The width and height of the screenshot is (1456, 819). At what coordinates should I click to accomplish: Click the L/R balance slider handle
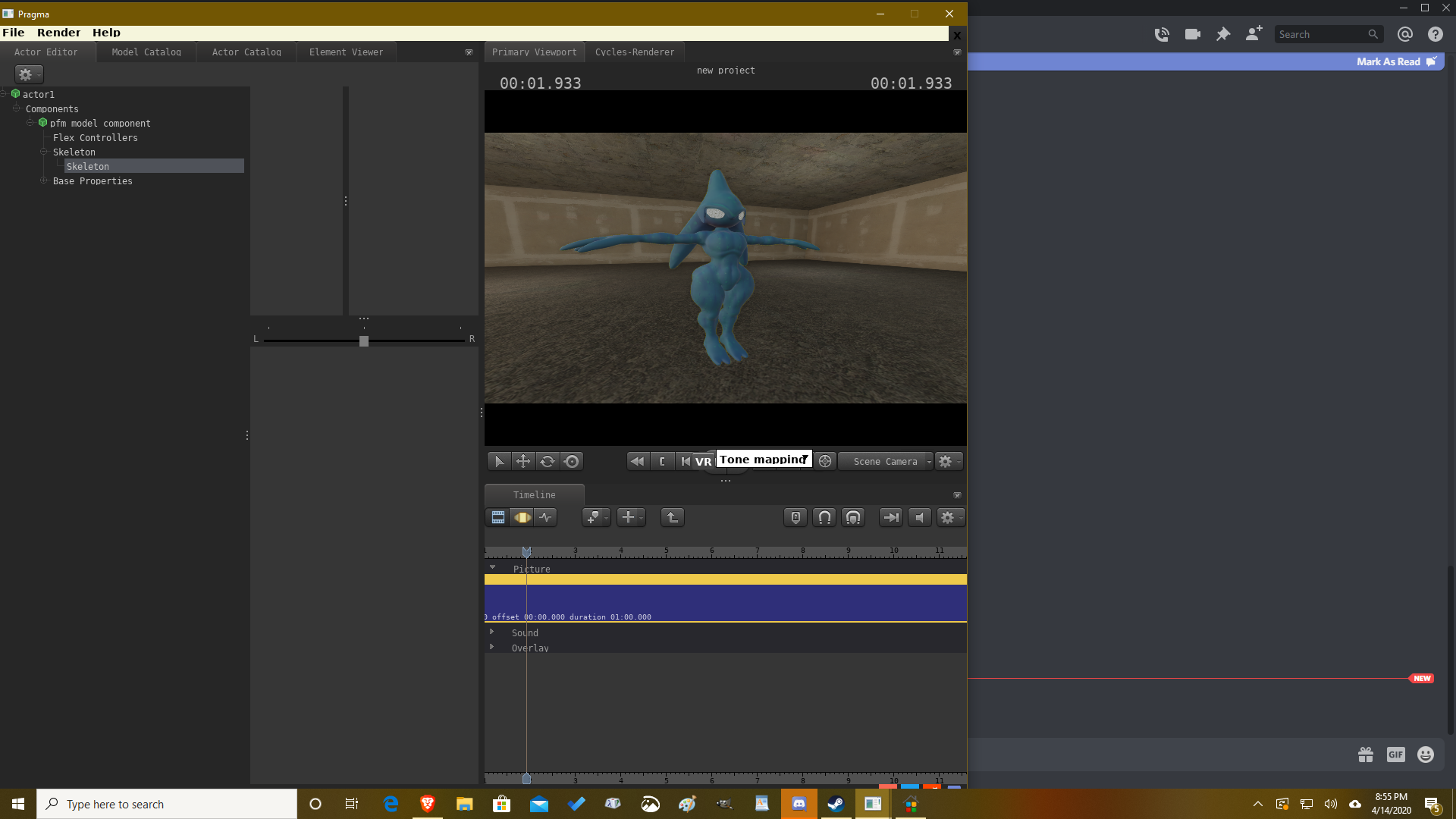pyautogui.click(x=364, y=341)
